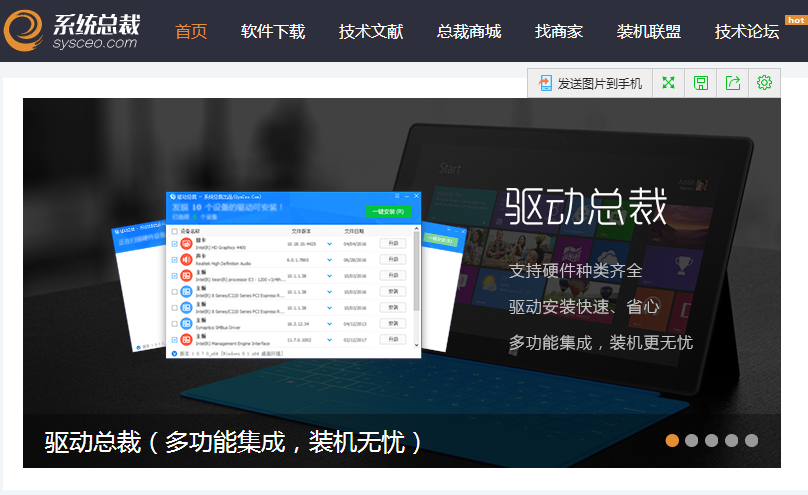Toggle the Intel HD Graphics row checkbox
808x495 pixels.
(175, 244)
